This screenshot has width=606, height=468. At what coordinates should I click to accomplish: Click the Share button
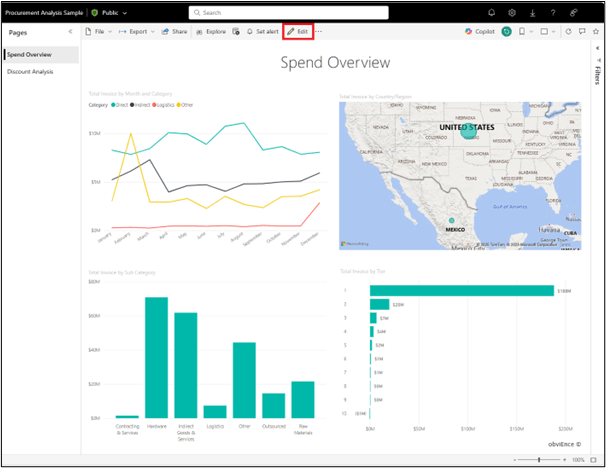(174, 32)
